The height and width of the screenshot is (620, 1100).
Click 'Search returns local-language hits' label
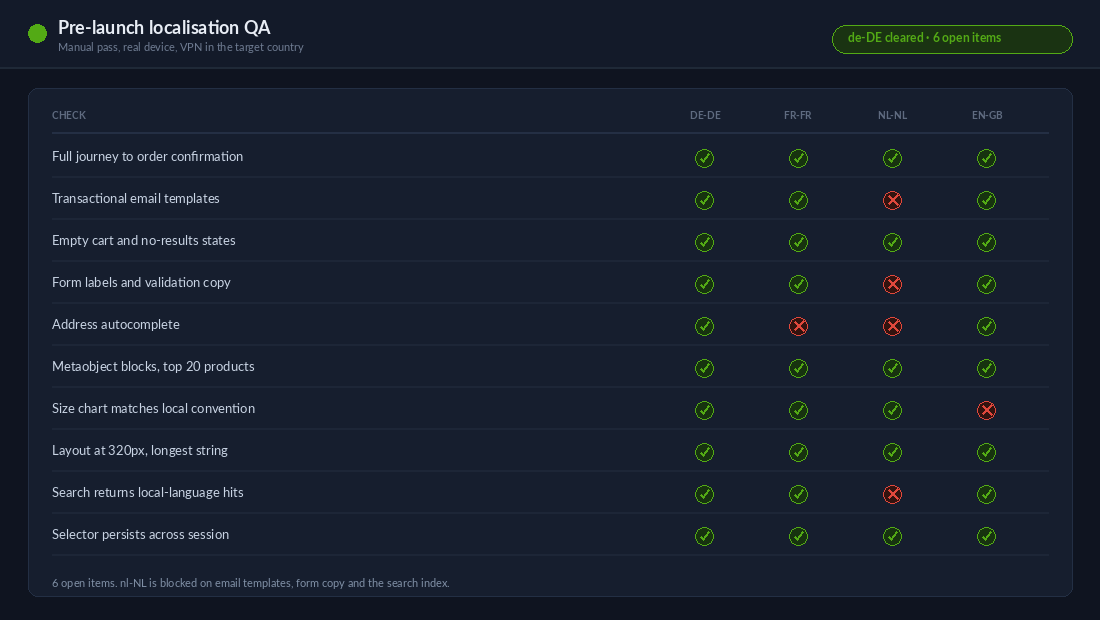tap(148, 492)
